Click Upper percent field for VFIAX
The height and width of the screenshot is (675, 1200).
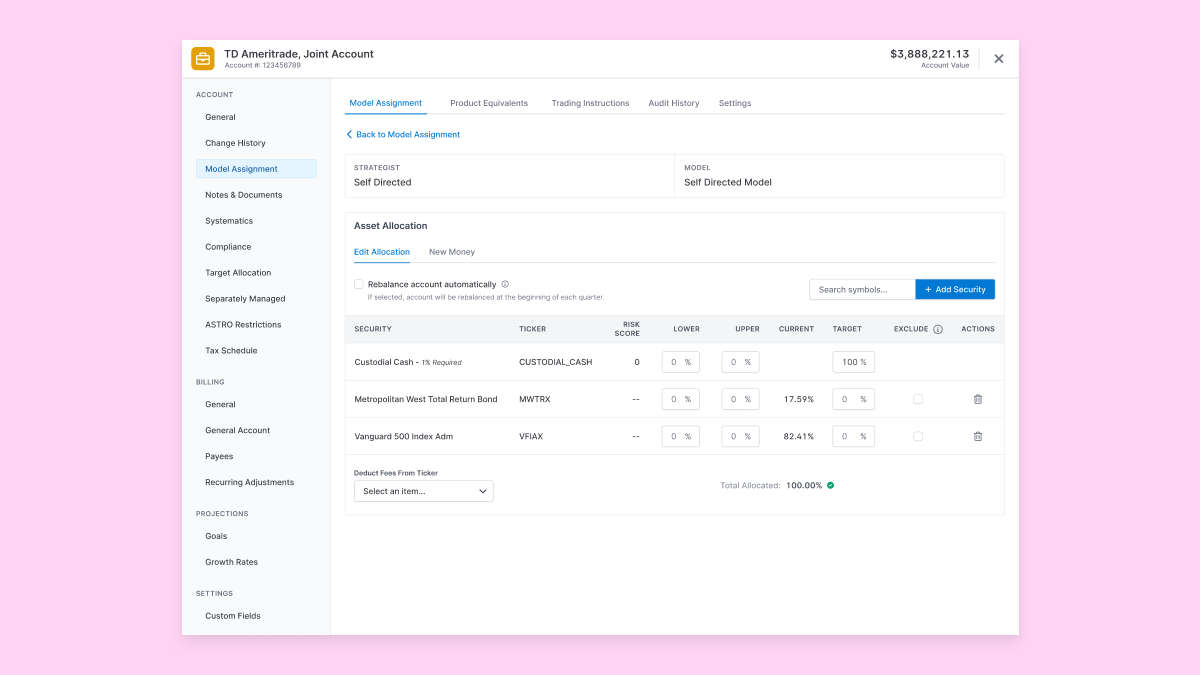pyautogui.click(x=741, y=436)
